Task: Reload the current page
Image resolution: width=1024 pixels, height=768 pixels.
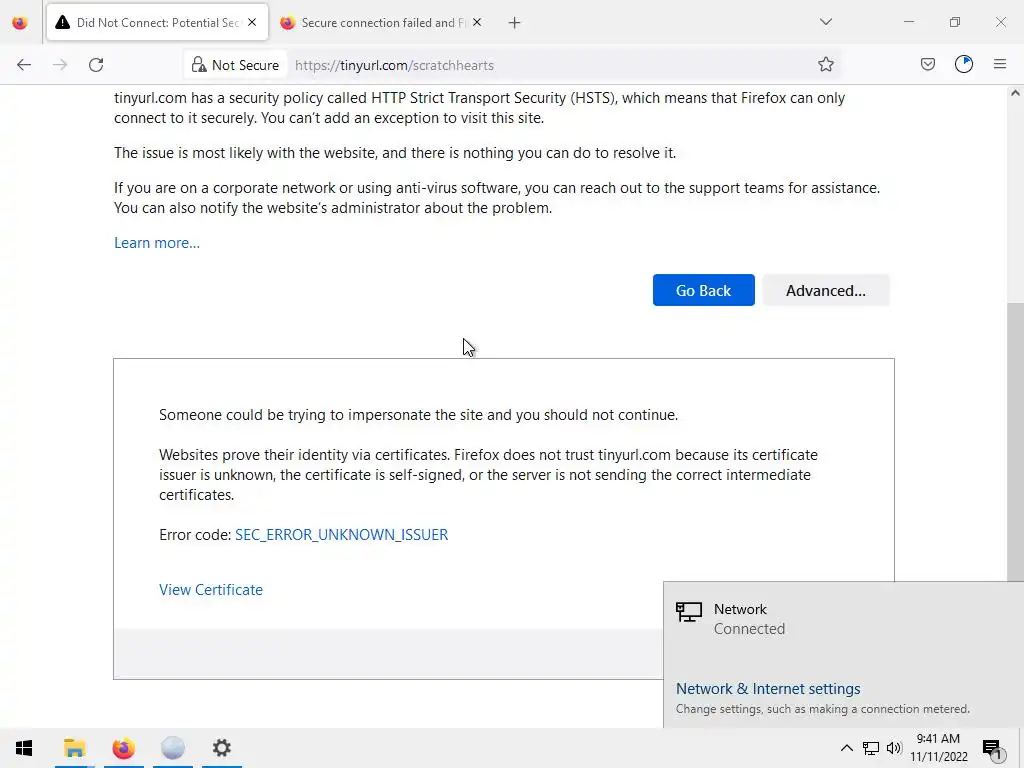Action: pos(96,65)
